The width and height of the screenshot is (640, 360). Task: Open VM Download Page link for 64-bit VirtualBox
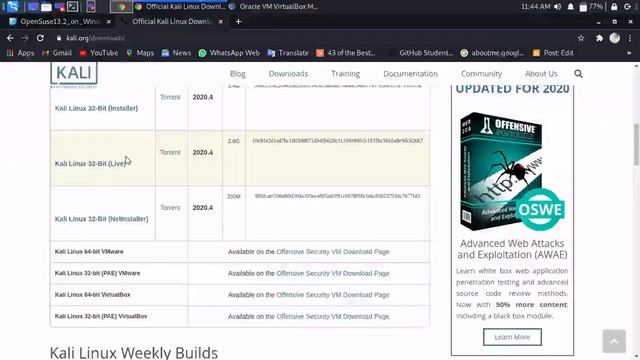point(333,295)
